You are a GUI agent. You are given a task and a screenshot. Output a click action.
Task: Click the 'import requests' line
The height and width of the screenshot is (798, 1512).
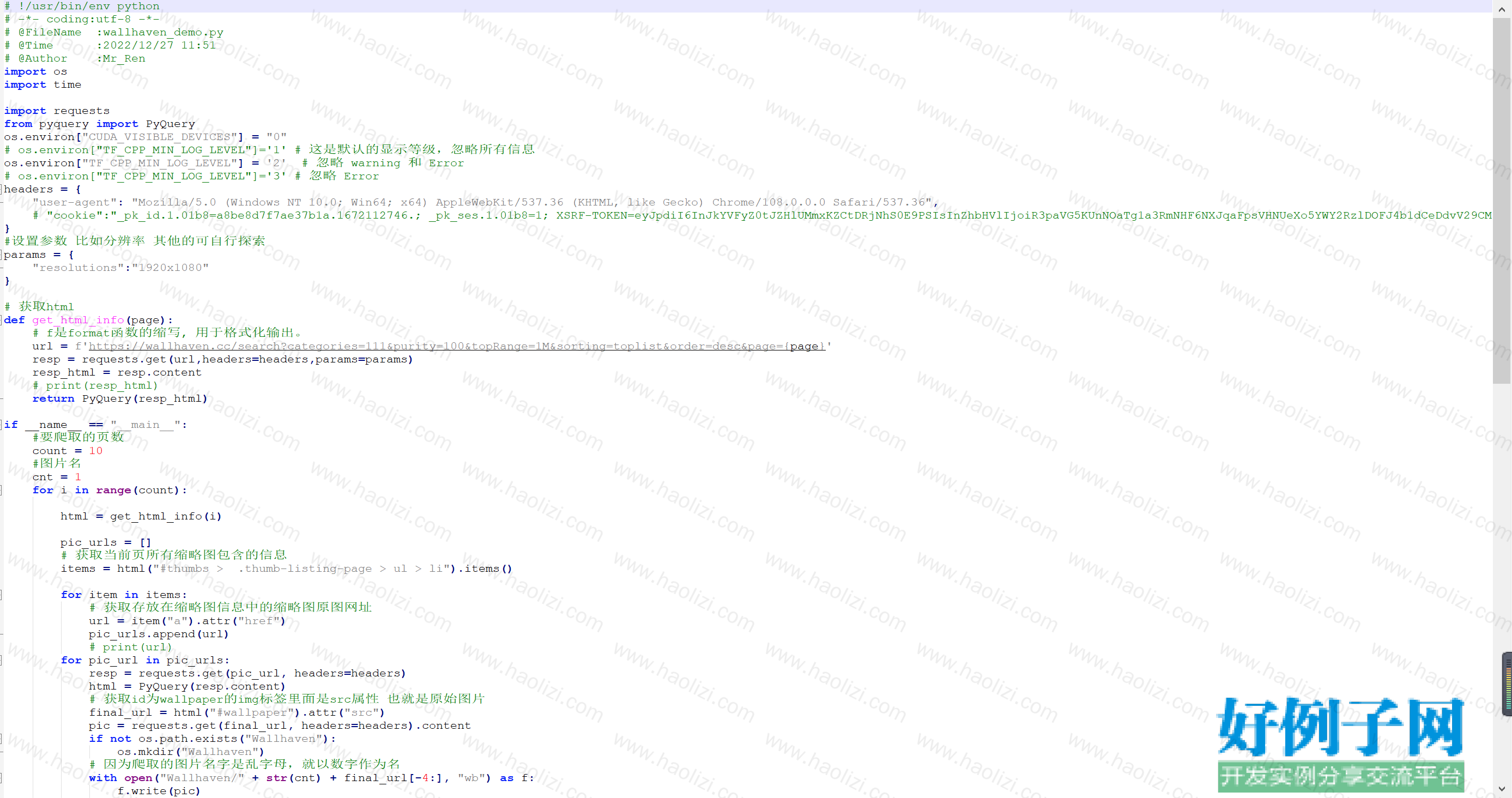tap(57, 111)
